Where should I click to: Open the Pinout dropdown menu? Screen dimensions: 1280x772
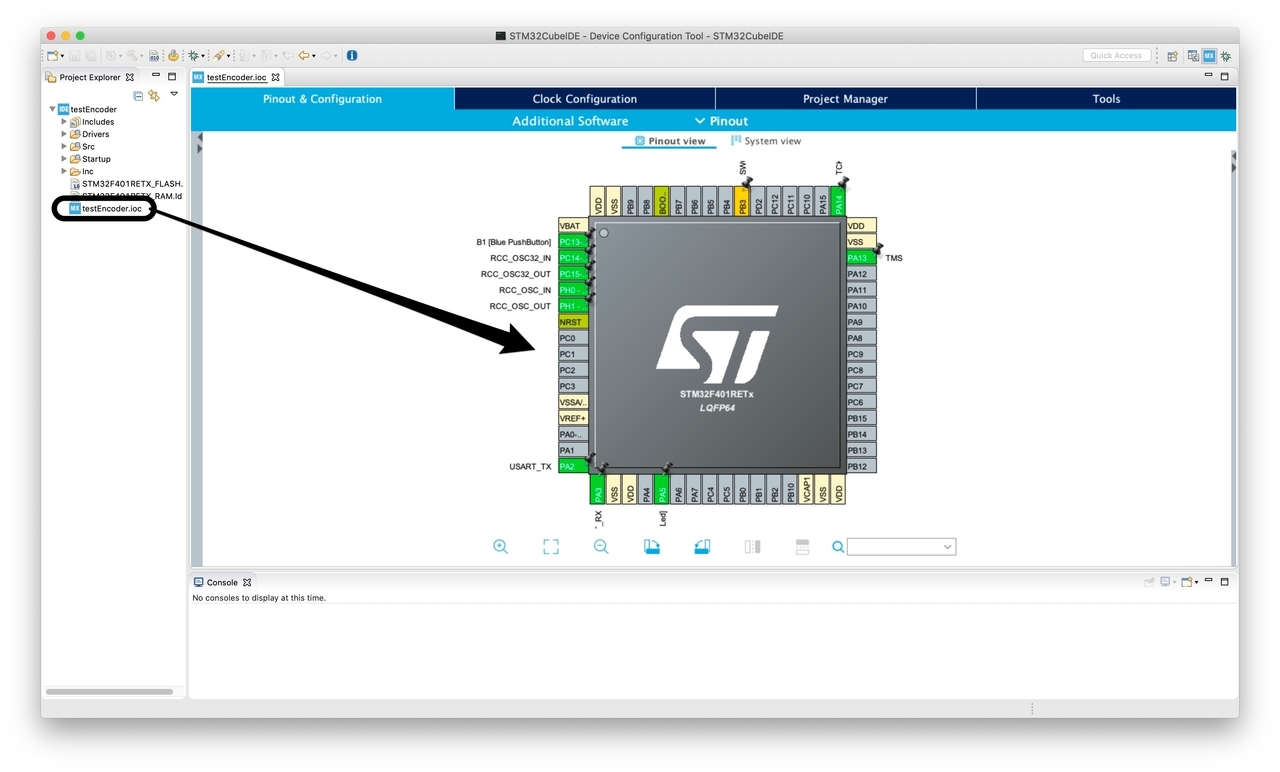721,121
